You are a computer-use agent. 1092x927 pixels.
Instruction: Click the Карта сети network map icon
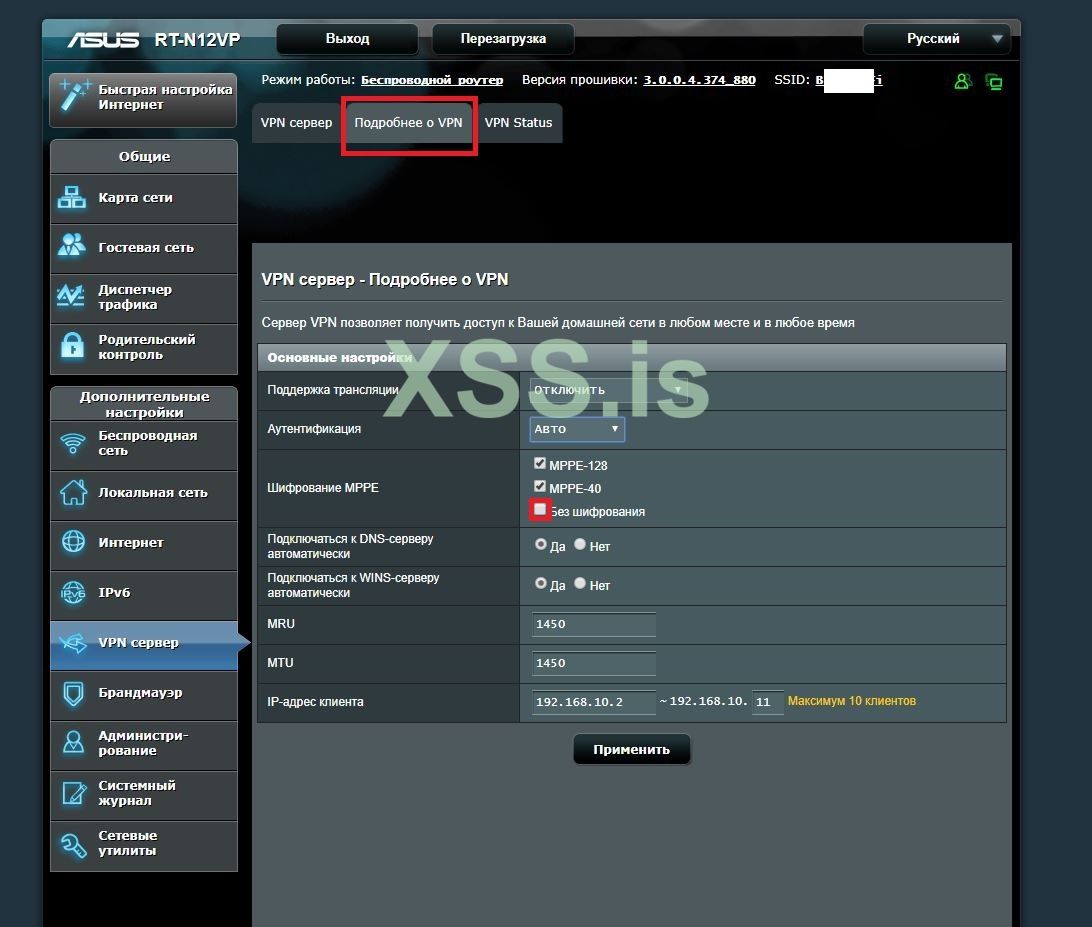tap(72, 198)
